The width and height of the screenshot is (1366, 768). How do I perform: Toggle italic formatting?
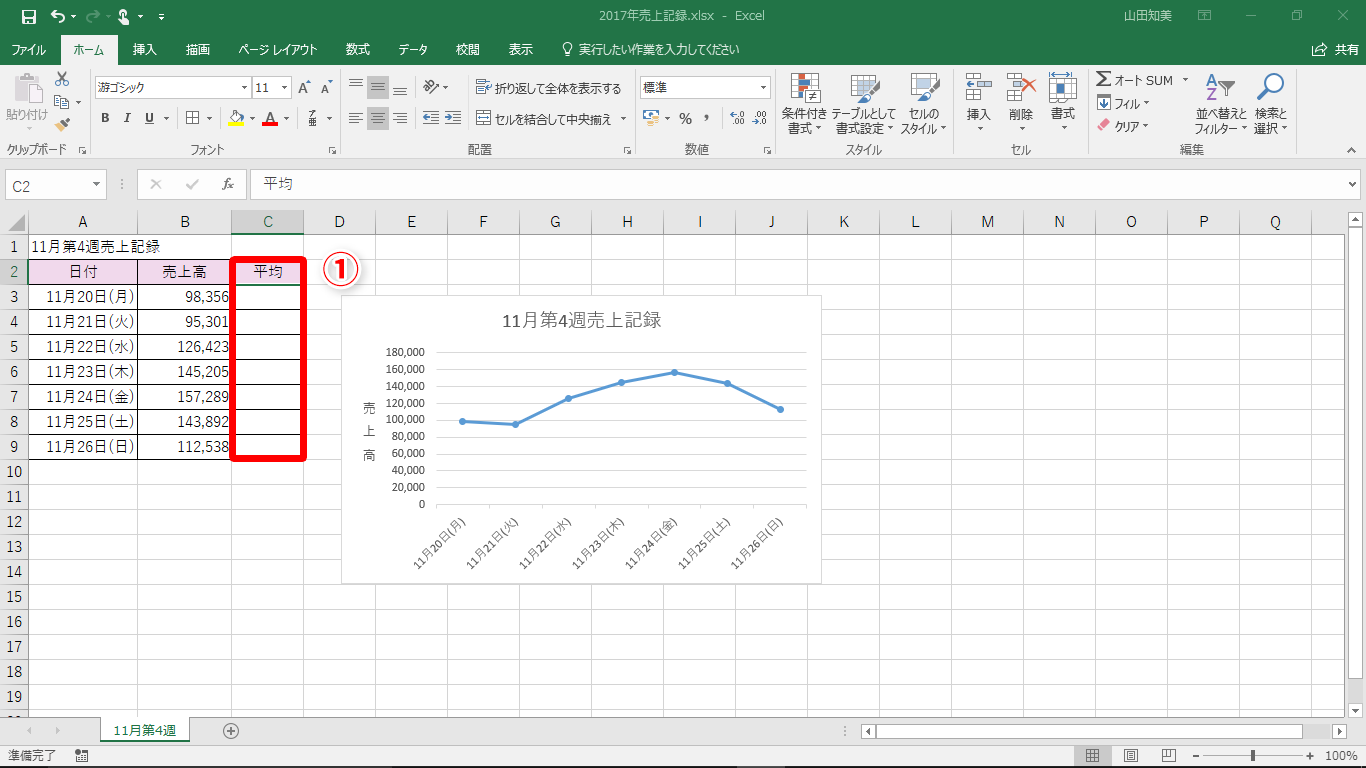[x=127, y=118]
